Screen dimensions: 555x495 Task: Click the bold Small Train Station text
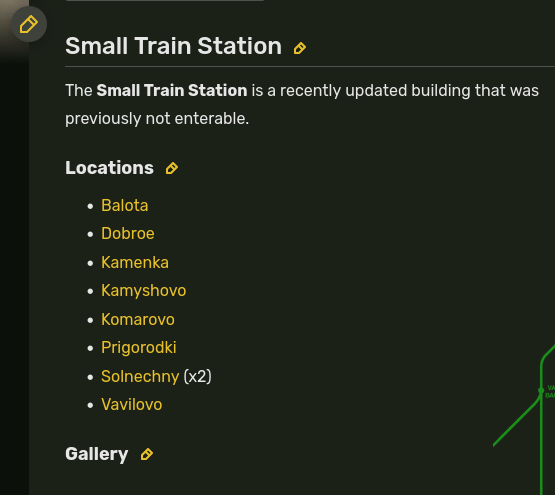[x=172, y=90]
